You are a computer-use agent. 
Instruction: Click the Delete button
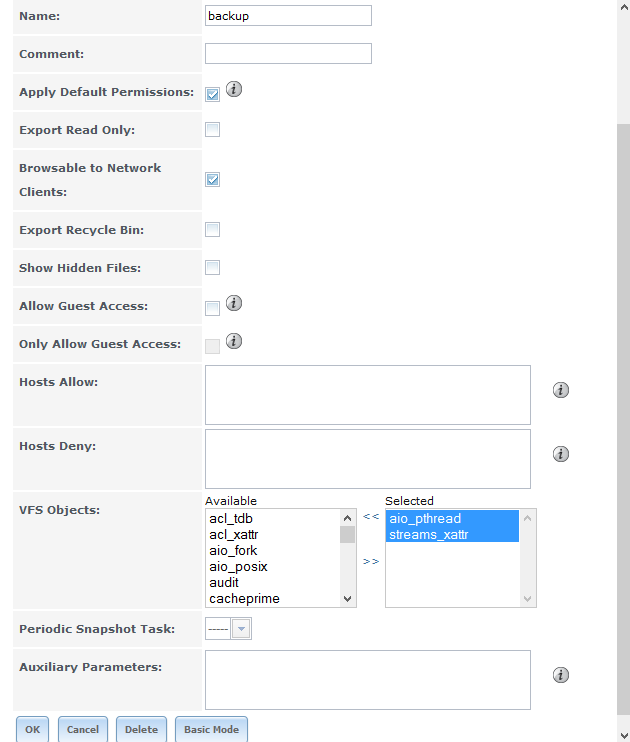[141, 729]
